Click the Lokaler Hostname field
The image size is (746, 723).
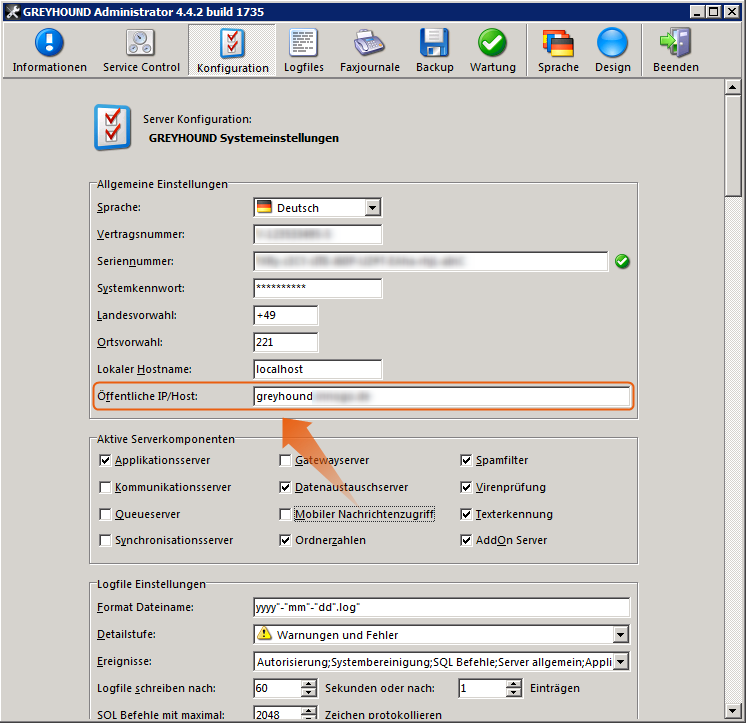[318, 369]
